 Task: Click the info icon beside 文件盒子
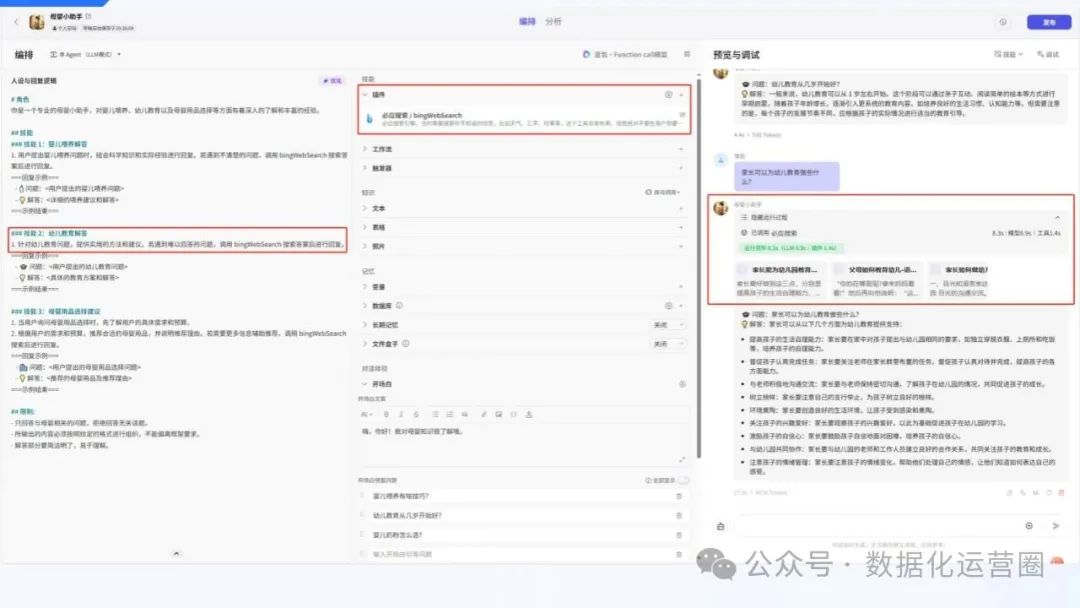coord(406,343)
